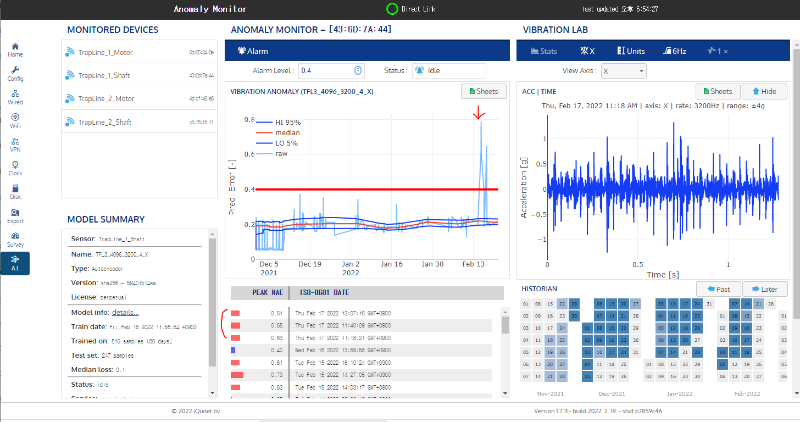Open the Survey page in the sidebar
This screenshot has width=800, height=422.
15,239
